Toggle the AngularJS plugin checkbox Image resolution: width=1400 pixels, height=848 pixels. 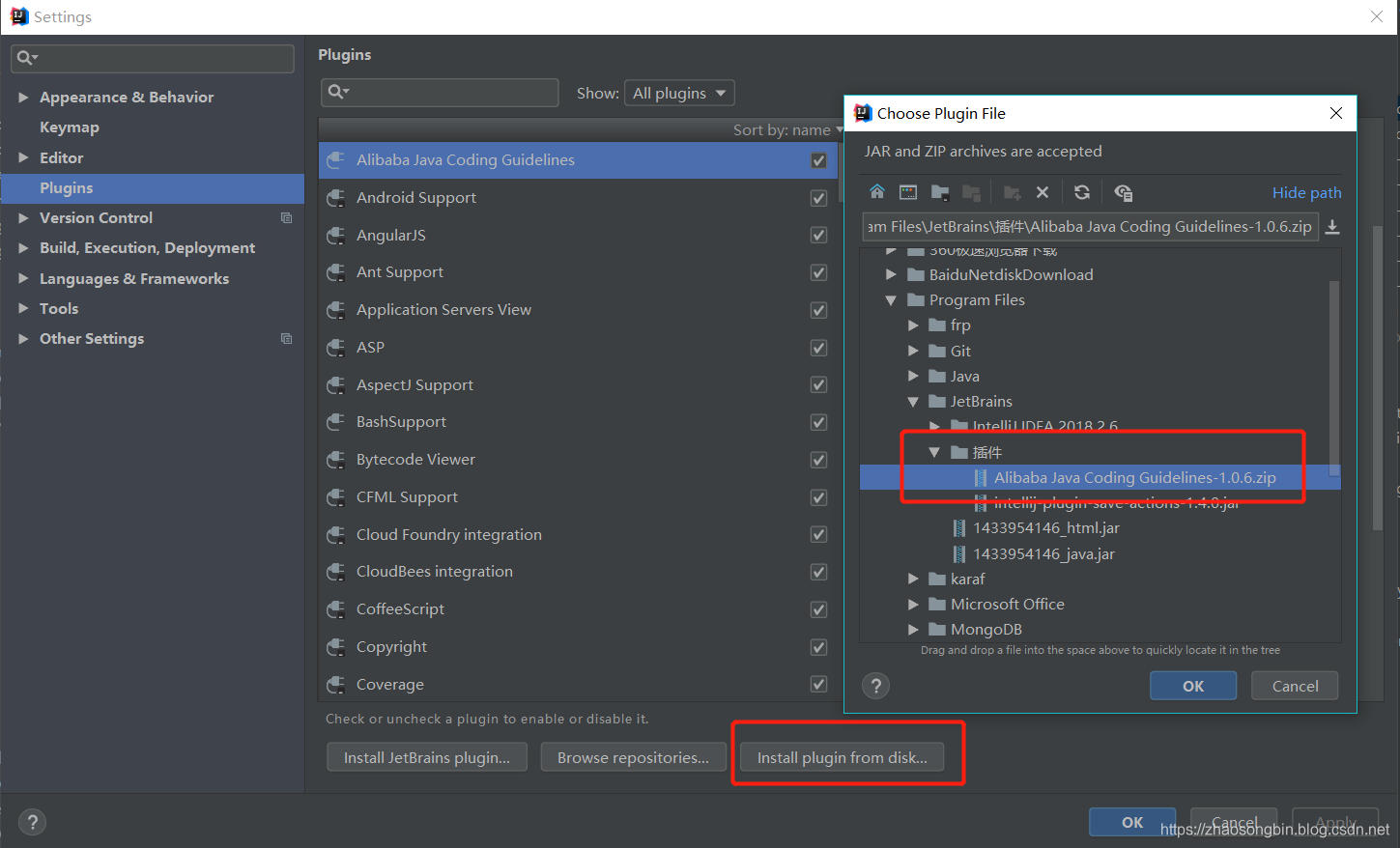click(818, 236)
